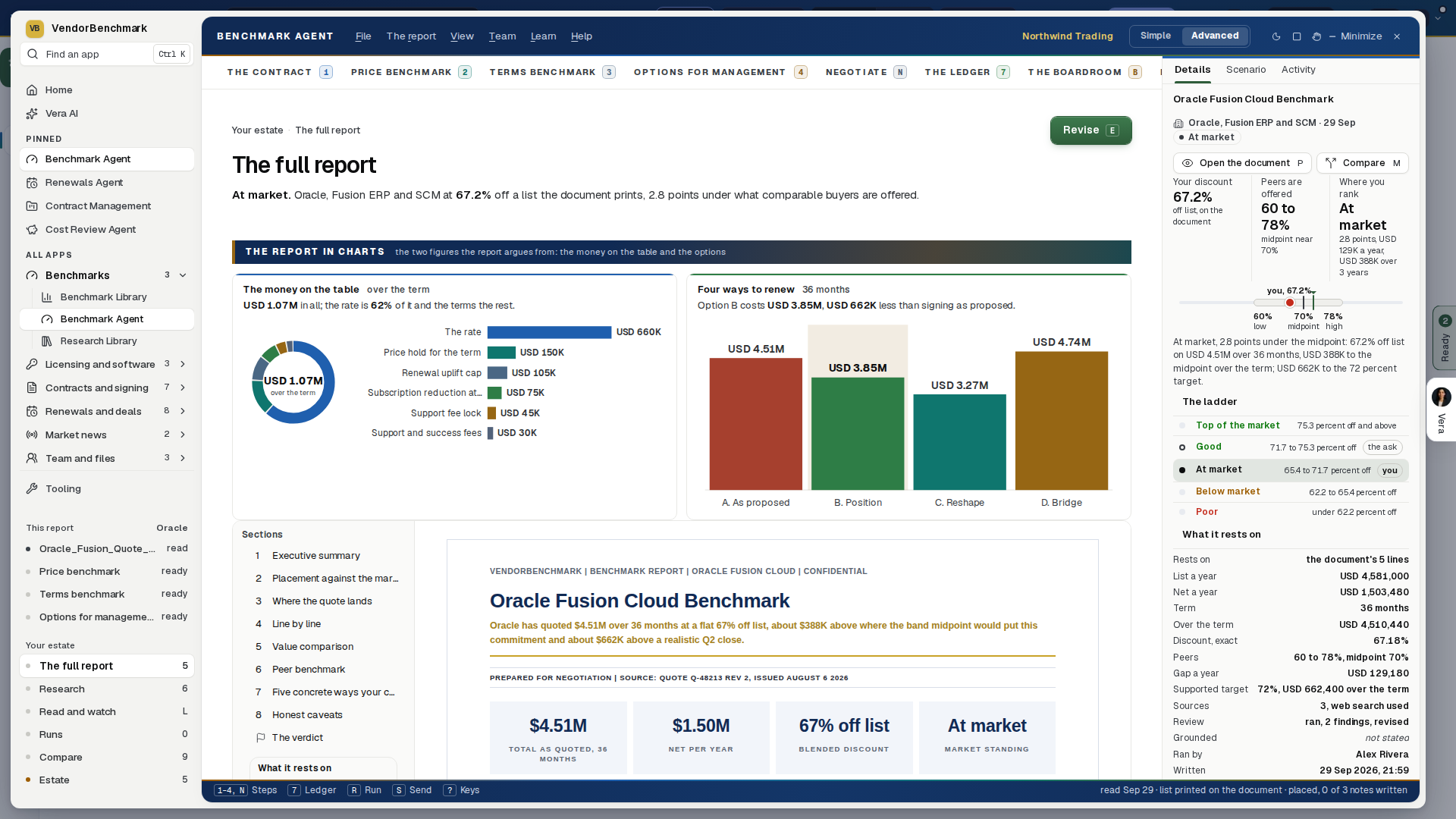
Task: Click Vera avatar on right edge
Action: [x=1441, y=397]
